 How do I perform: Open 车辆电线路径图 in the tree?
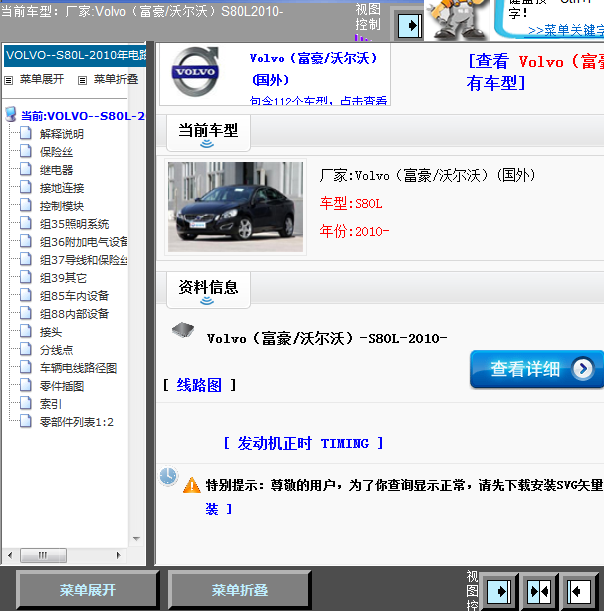[78, 368]
